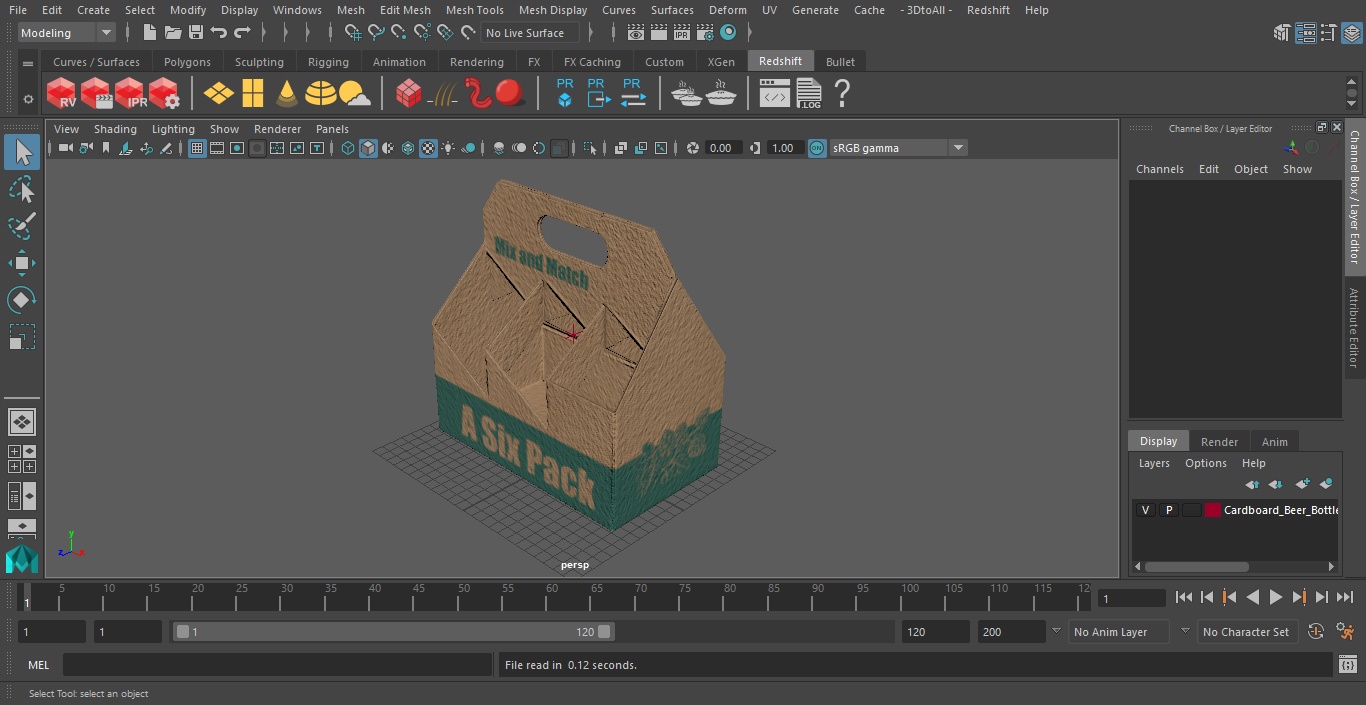1366x705 pixels.
Task: Toggle wireframe shading cube in viewport toolbar
Action: pyautogui.click(x=348, y=148)
